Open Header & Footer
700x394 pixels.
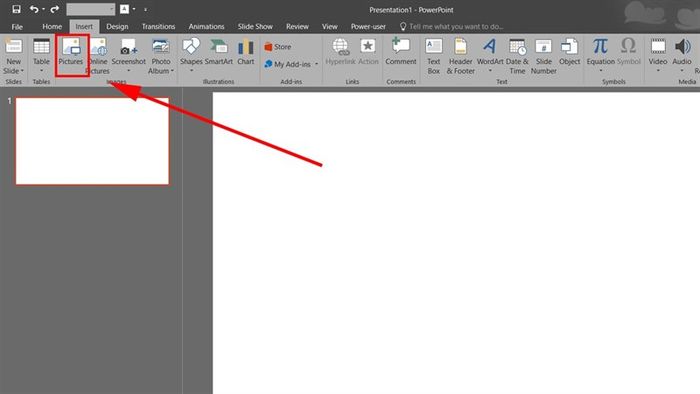tap(460, 56)
